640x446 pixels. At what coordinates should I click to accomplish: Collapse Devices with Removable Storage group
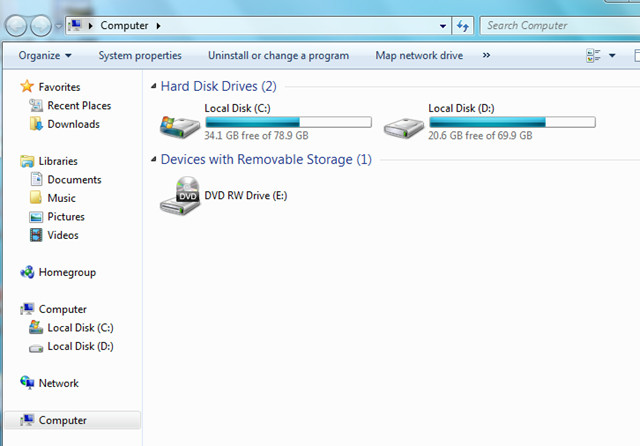pos(153,159)
